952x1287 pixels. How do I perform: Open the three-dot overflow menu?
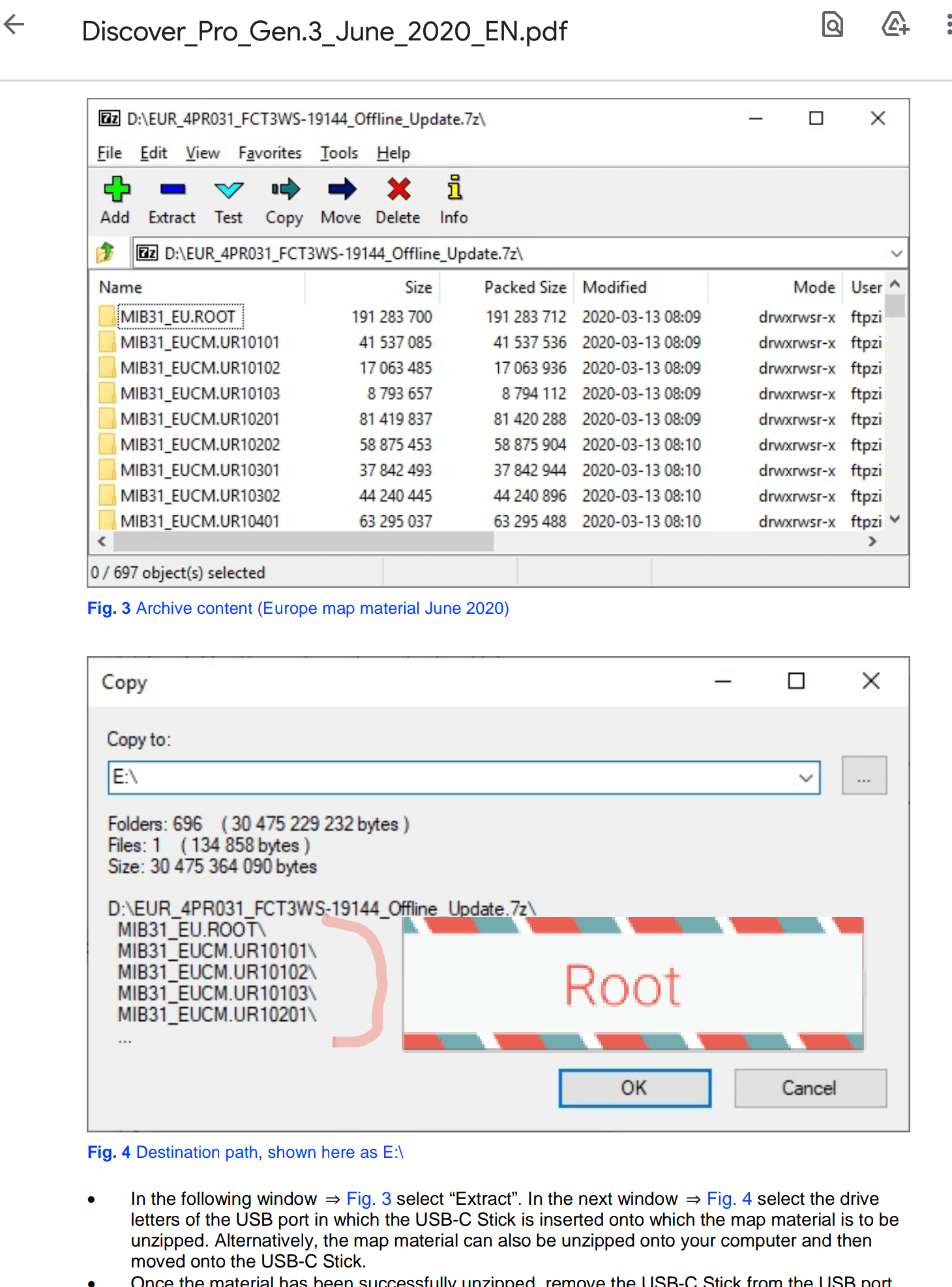point(947,25)
